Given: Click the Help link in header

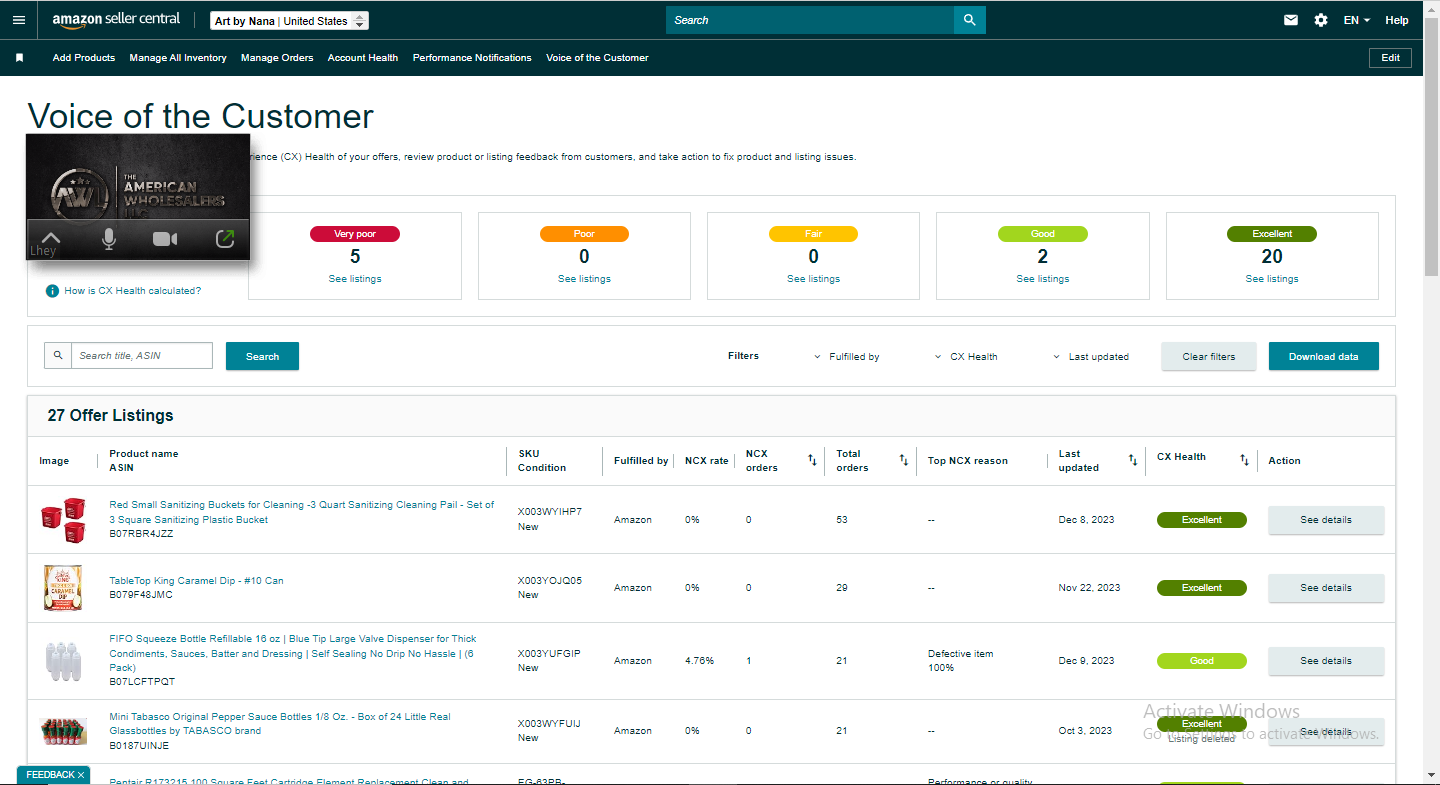Looking at the screenshot, I should (x=1397, y=20).
